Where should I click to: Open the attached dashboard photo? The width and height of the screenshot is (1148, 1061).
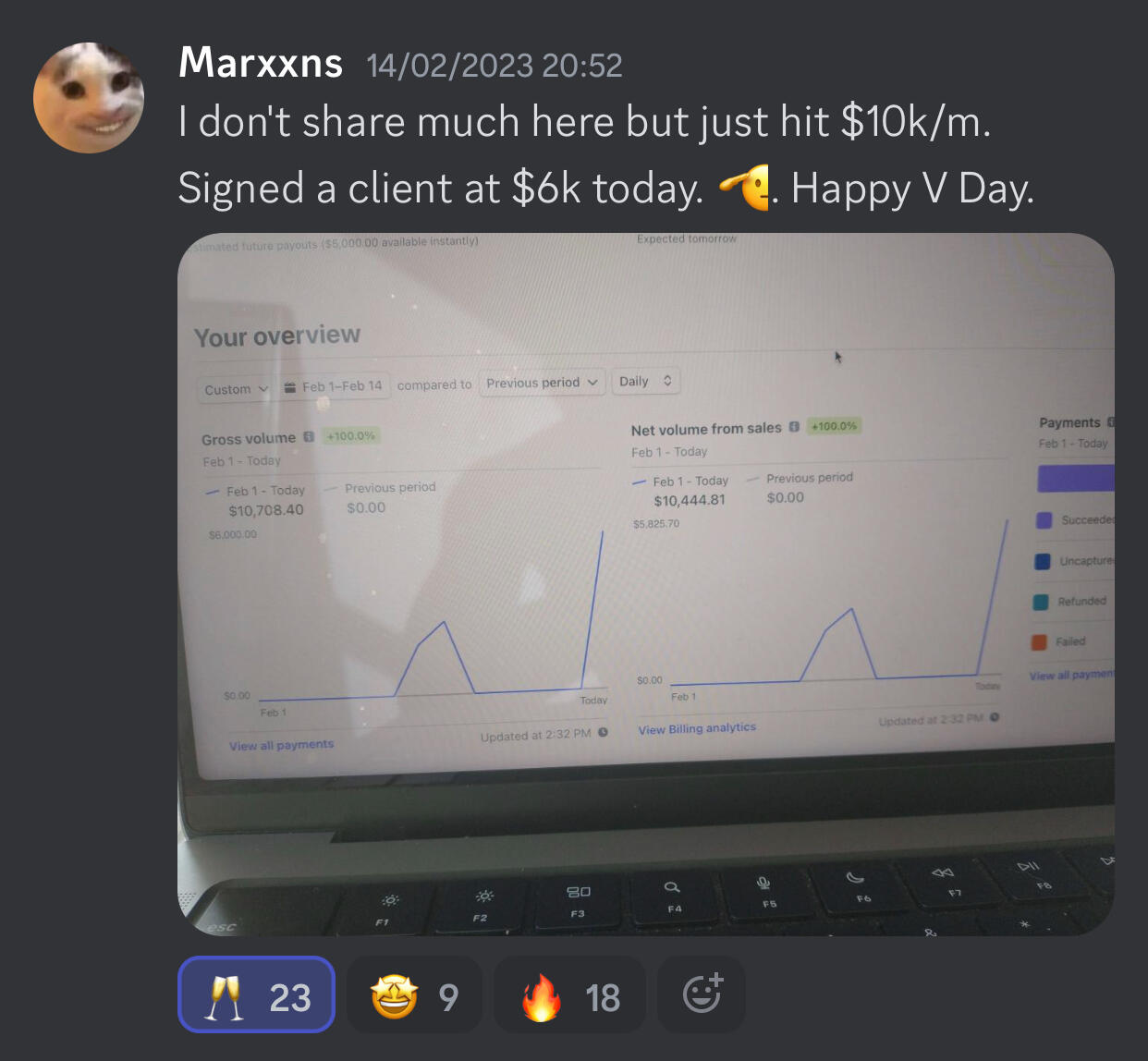point(646,584)
